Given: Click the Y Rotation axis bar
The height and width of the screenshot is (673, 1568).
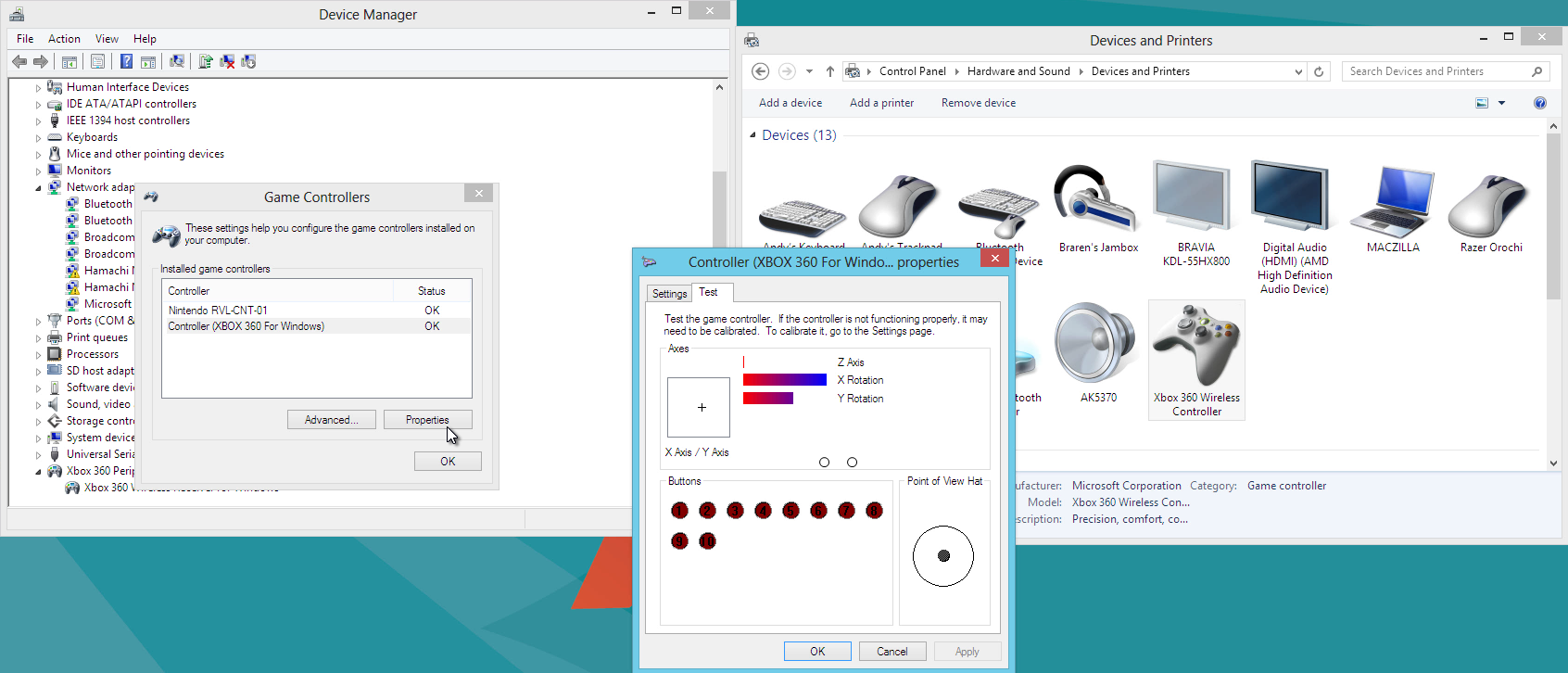Looking at the screenshot, I should pos(767,399).
